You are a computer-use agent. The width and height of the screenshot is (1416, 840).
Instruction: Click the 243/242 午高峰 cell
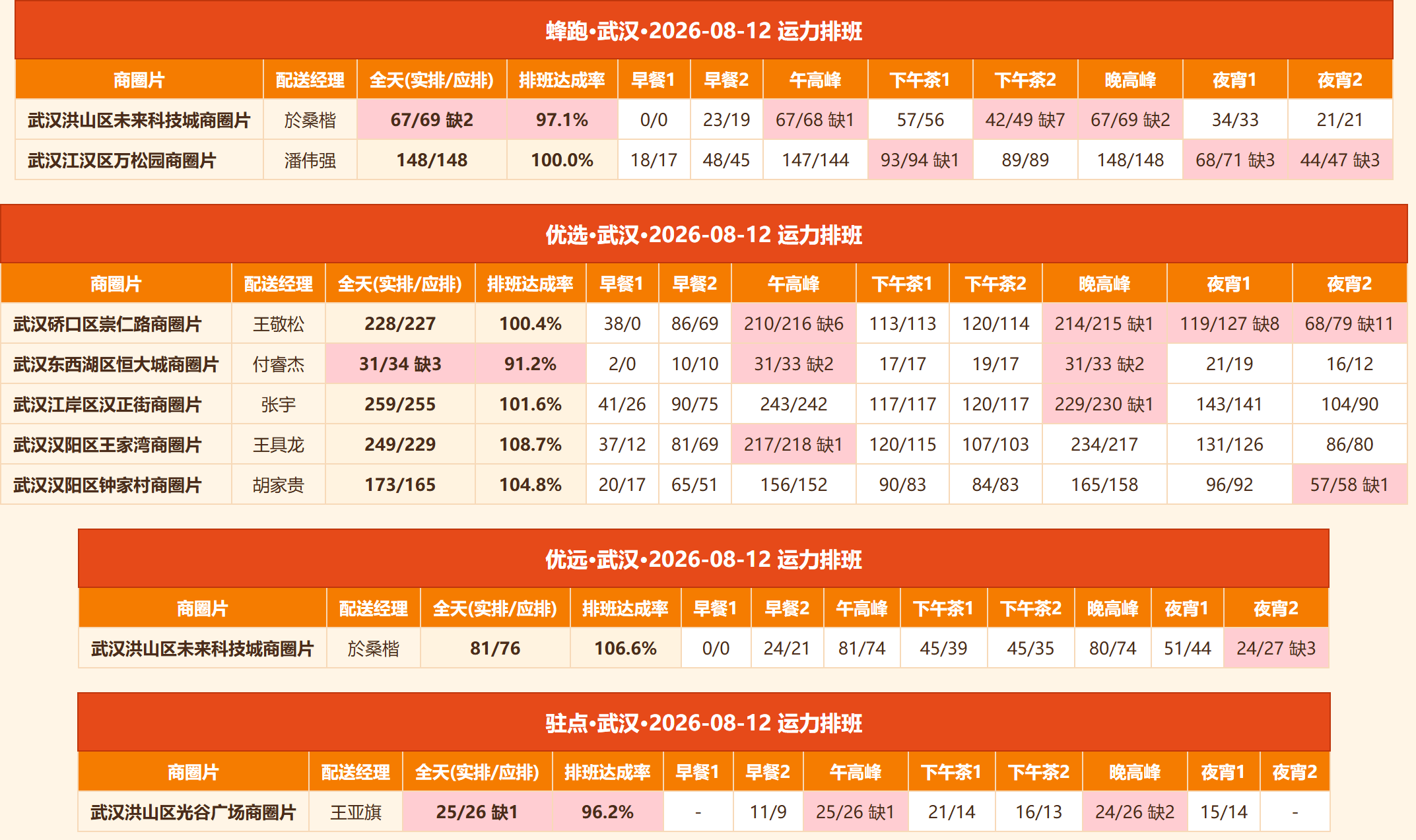(x=793, y=404)
